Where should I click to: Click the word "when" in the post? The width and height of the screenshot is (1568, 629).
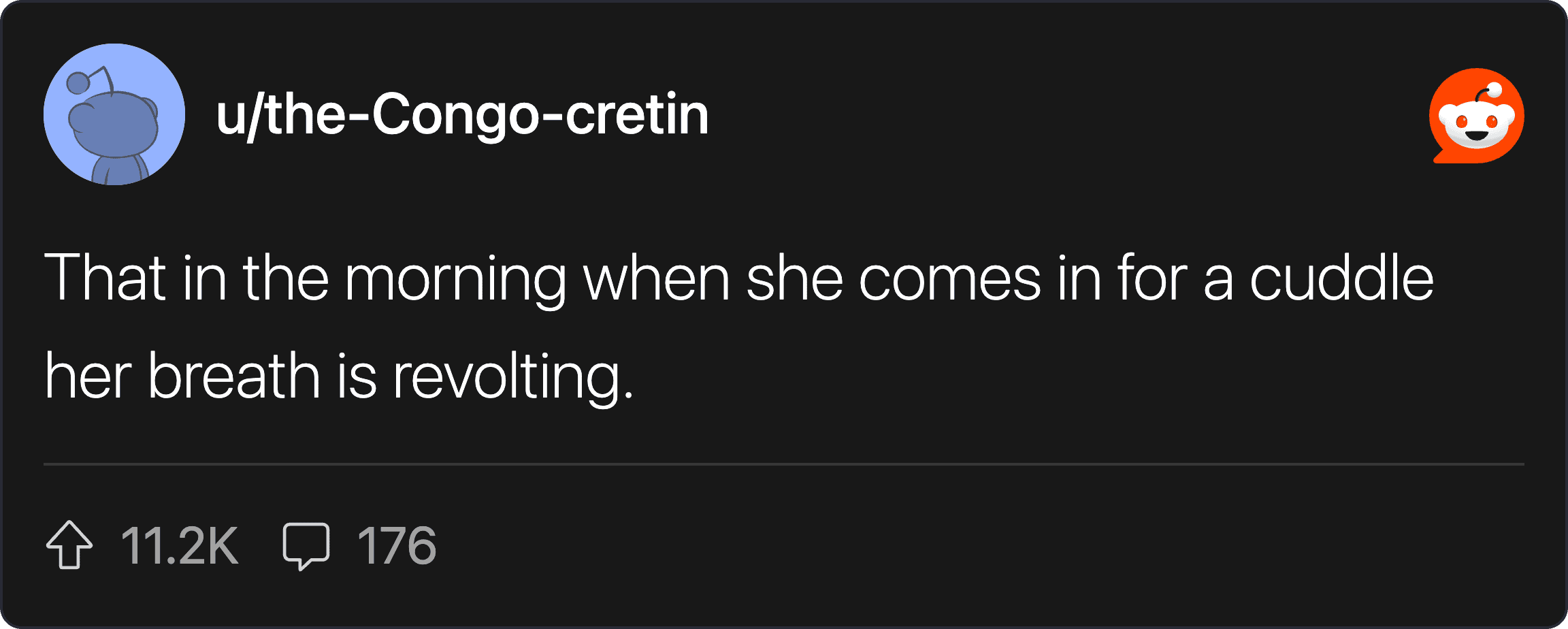657,278
